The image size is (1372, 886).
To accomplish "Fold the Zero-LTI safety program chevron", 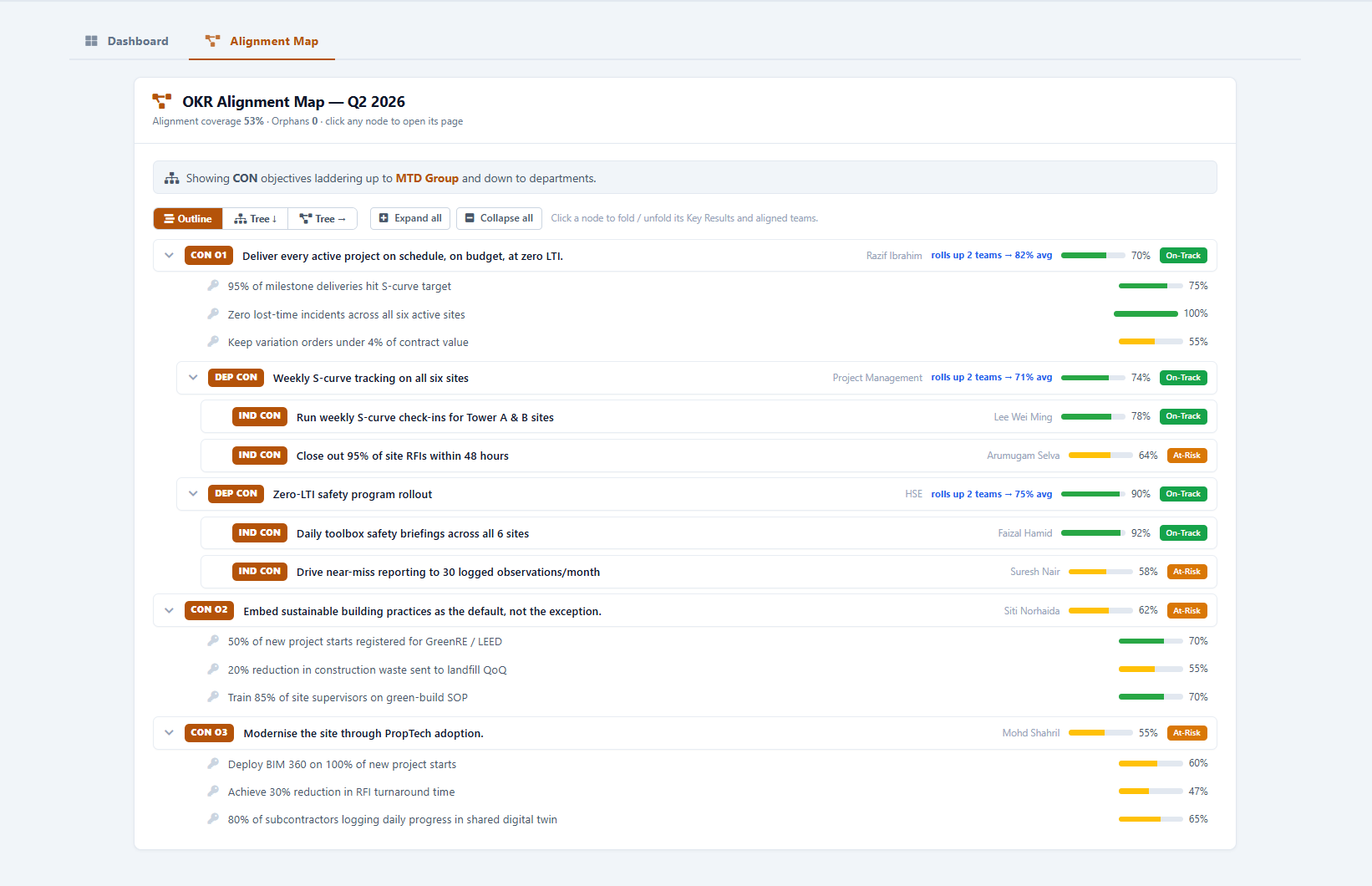I will [x=193, y=494].
